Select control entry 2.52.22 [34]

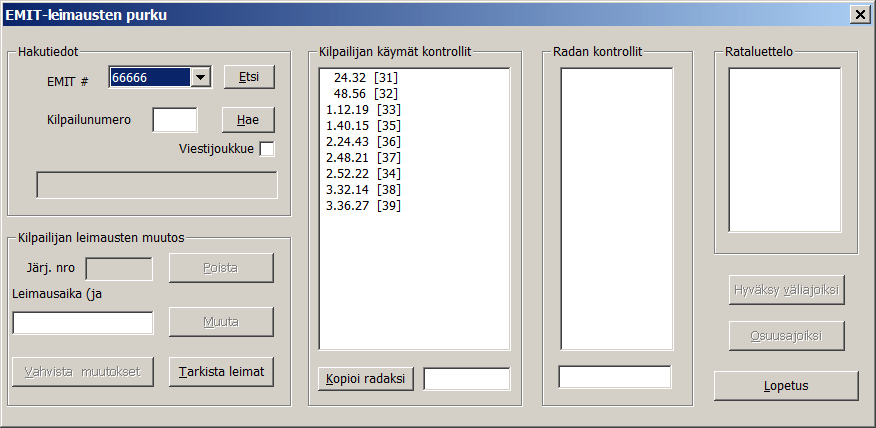coord(364,173)
